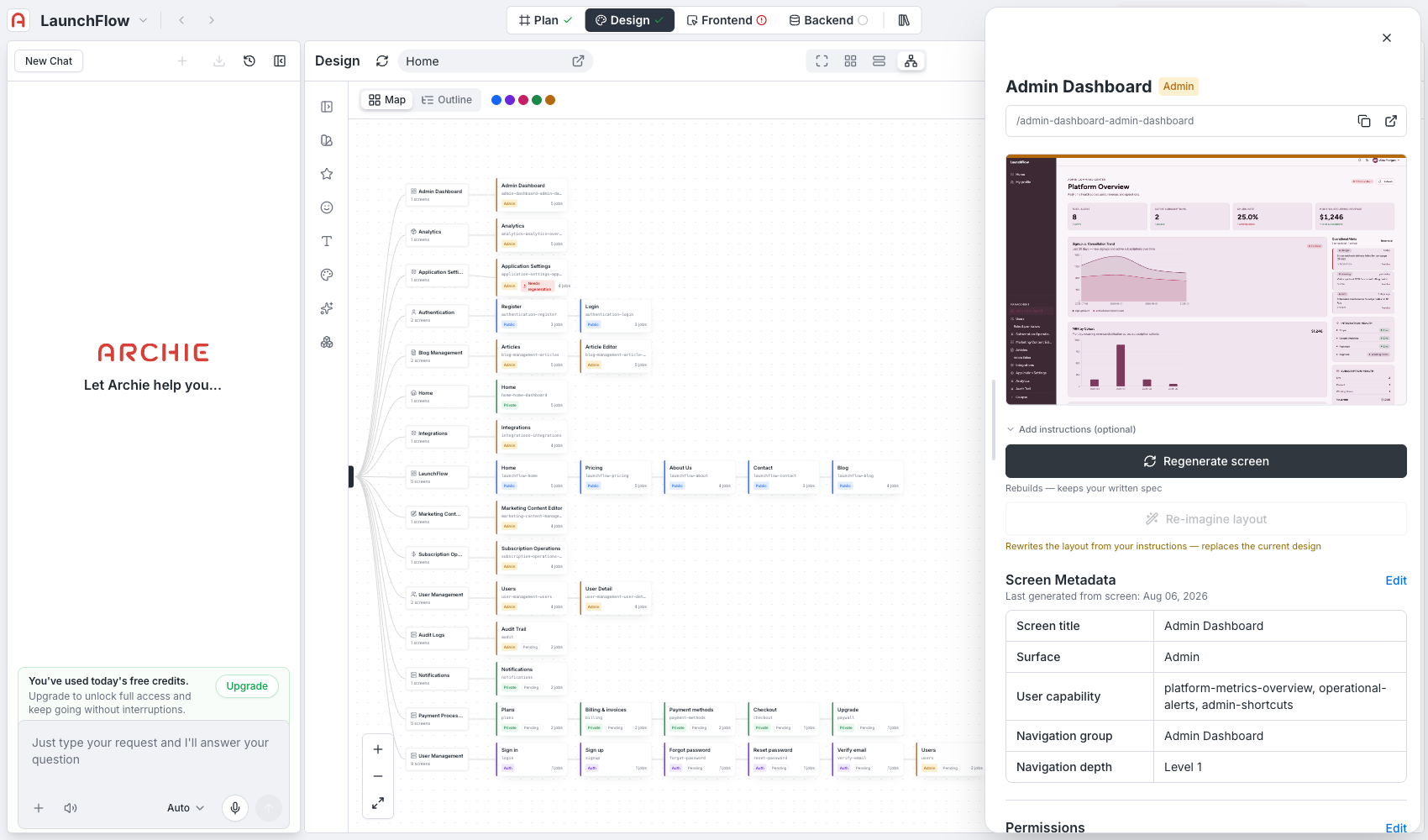Viewport: 1428px width, 840px height.
Task: Click Regenerate screen
Action: tap(1205, 461)
